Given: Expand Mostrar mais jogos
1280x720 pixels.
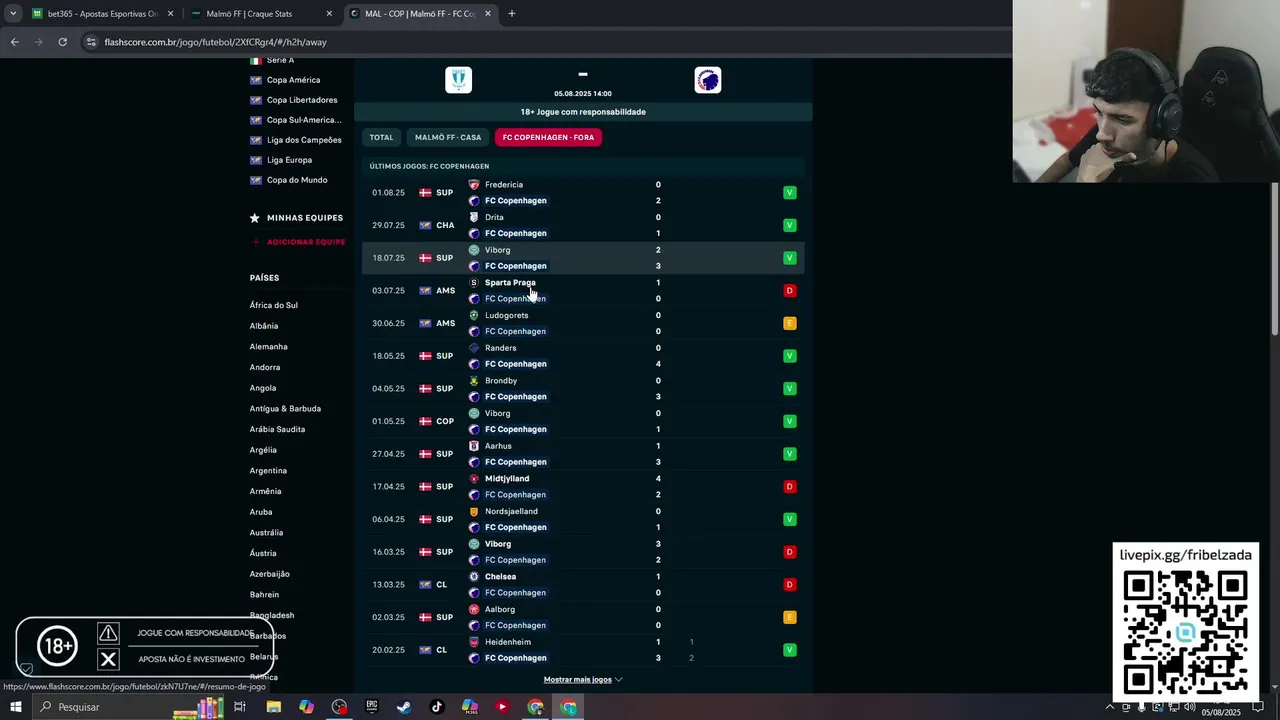Looking at the screenshot, I should tap(583, 680).
